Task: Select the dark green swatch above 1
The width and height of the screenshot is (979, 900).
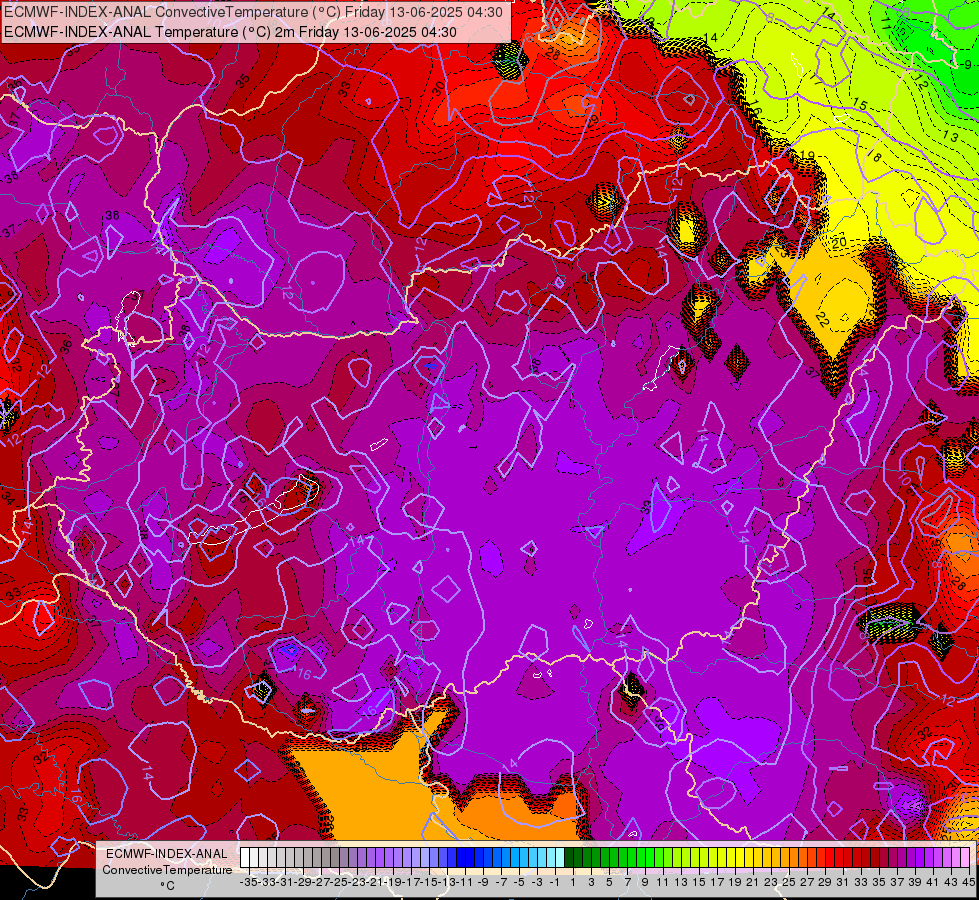Action: pyautogui.click(x=569, y=858)
